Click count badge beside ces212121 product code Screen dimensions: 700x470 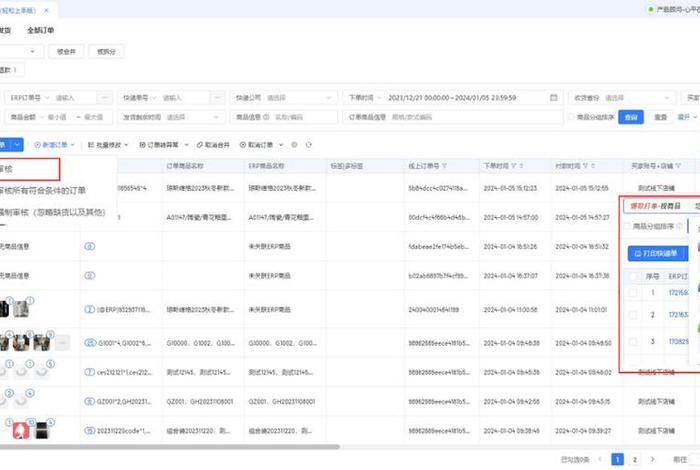90,372
